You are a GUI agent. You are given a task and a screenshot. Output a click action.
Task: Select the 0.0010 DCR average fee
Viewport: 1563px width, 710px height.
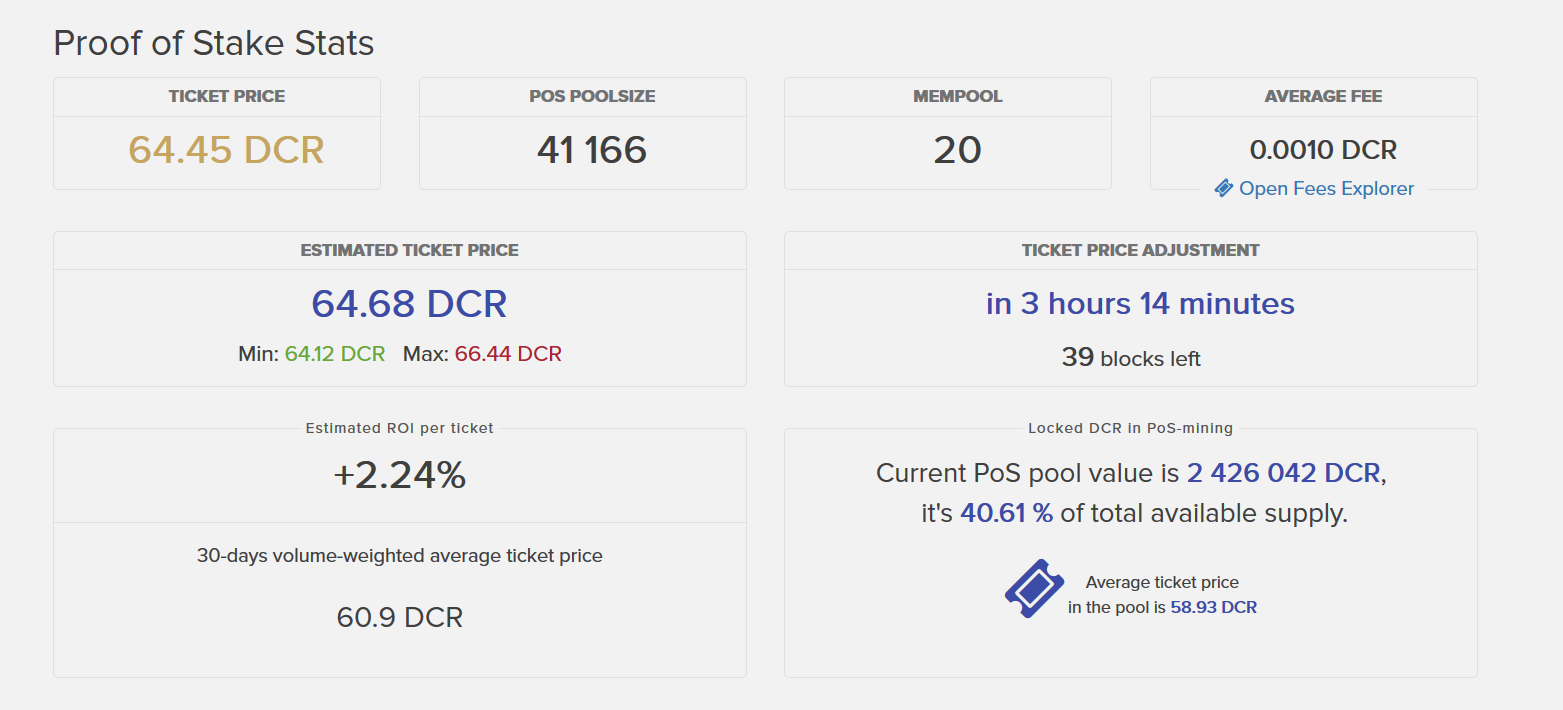pos(1324,150)
